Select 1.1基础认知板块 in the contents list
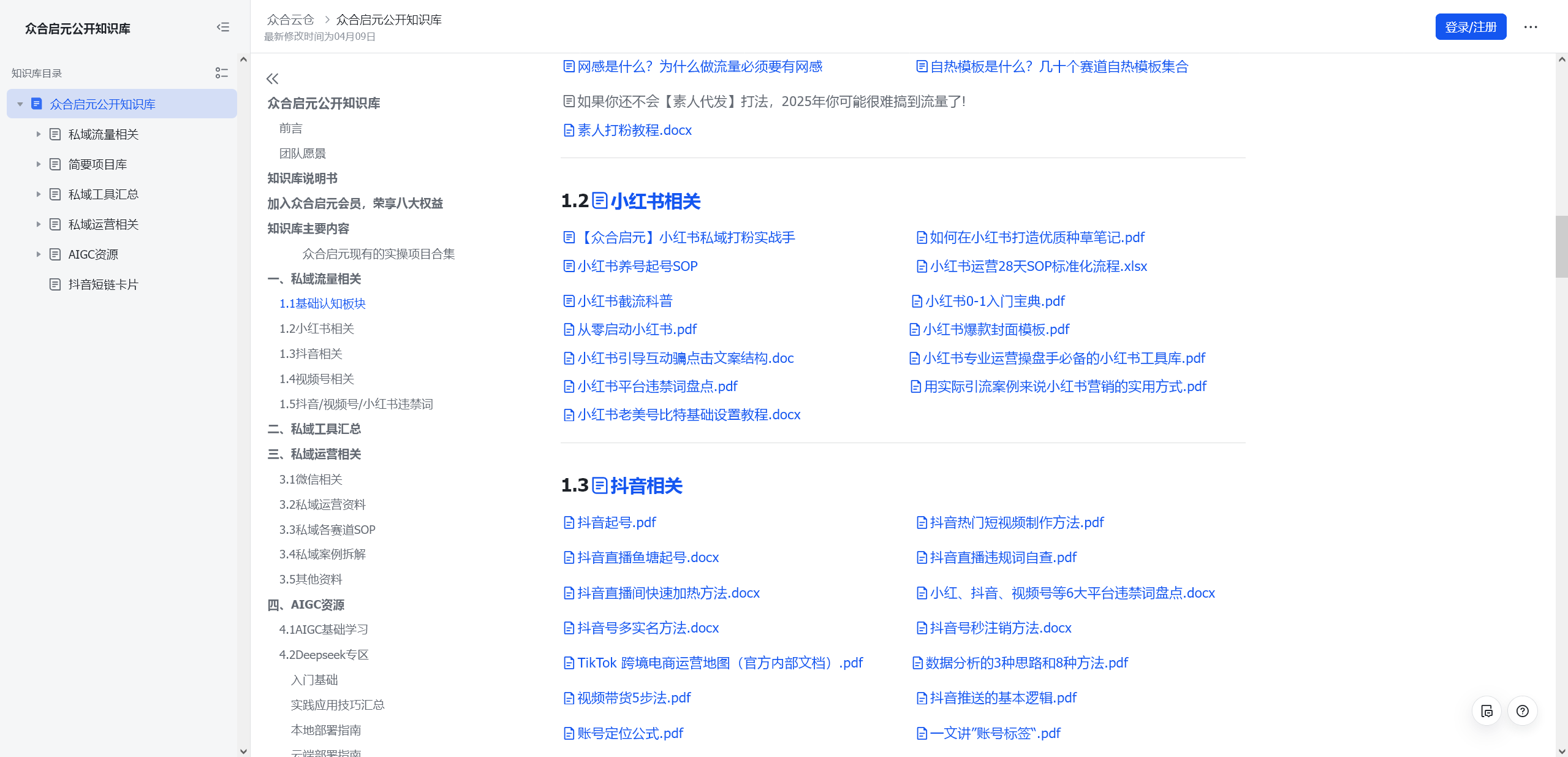Image resolution: width=1568 pixels, height=757 pixels. [x=322, y=303]
